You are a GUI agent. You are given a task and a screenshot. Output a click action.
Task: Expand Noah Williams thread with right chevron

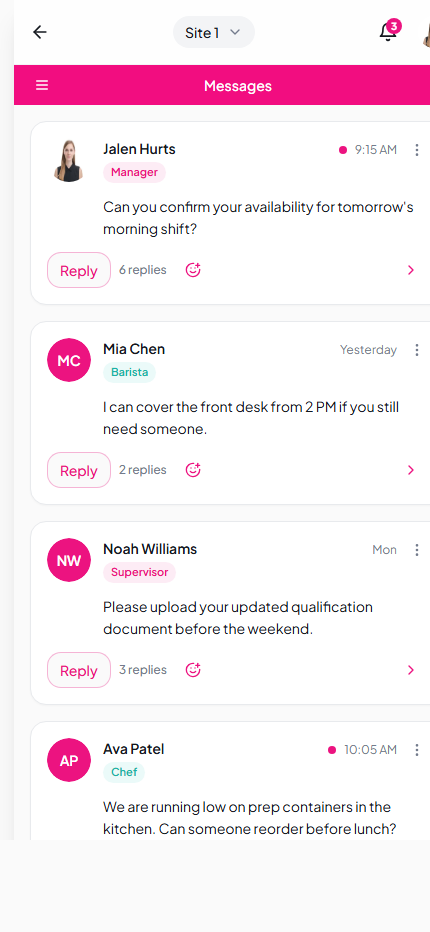click(410, 670)
